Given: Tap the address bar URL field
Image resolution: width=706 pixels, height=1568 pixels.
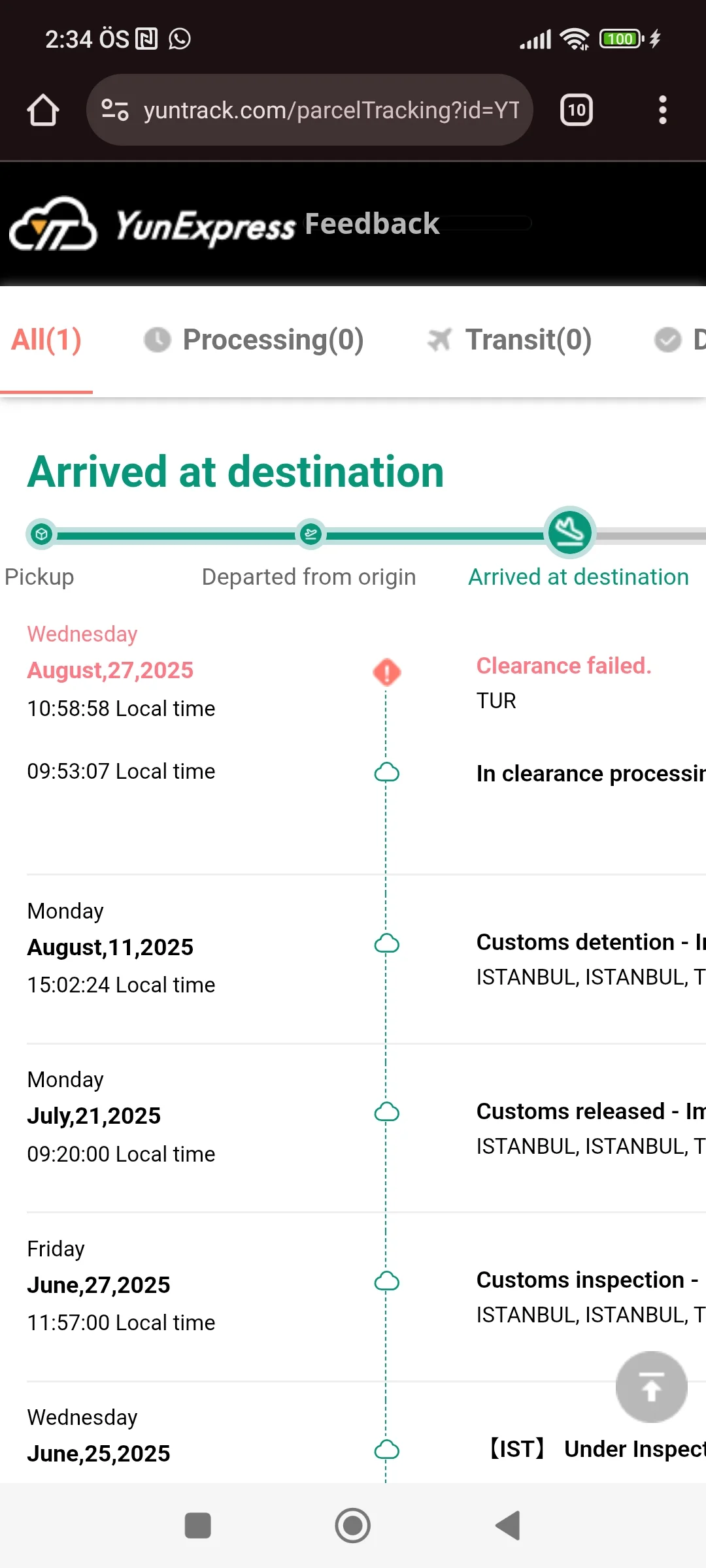Looking at the screenshot, I should click(x=331, y=110).
